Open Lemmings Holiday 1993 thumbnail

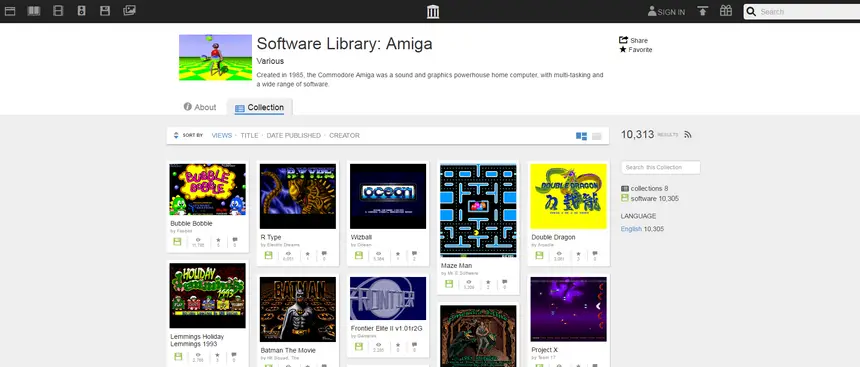click(x=207, y=296)
